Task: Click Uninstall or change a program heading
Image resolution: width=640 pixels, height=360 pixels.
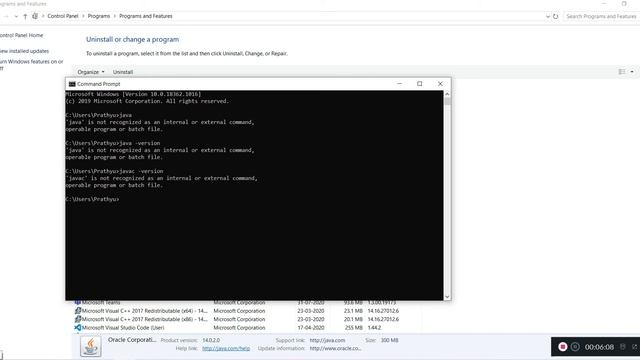Action: click(132, 40)
